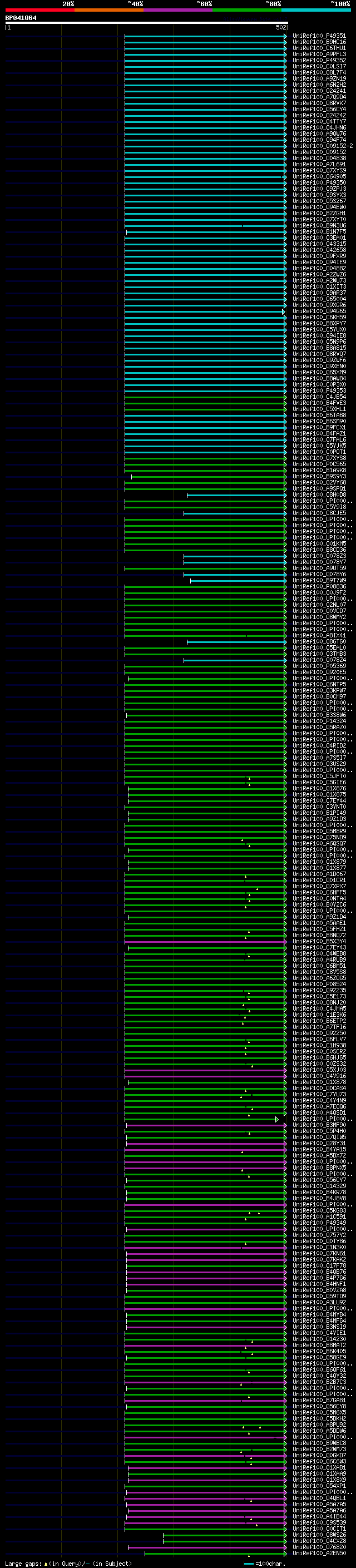Click the orange segment of the identity scale
Image resolution: width=356 pixels, height=1568 pixels.
pos(109,10)
